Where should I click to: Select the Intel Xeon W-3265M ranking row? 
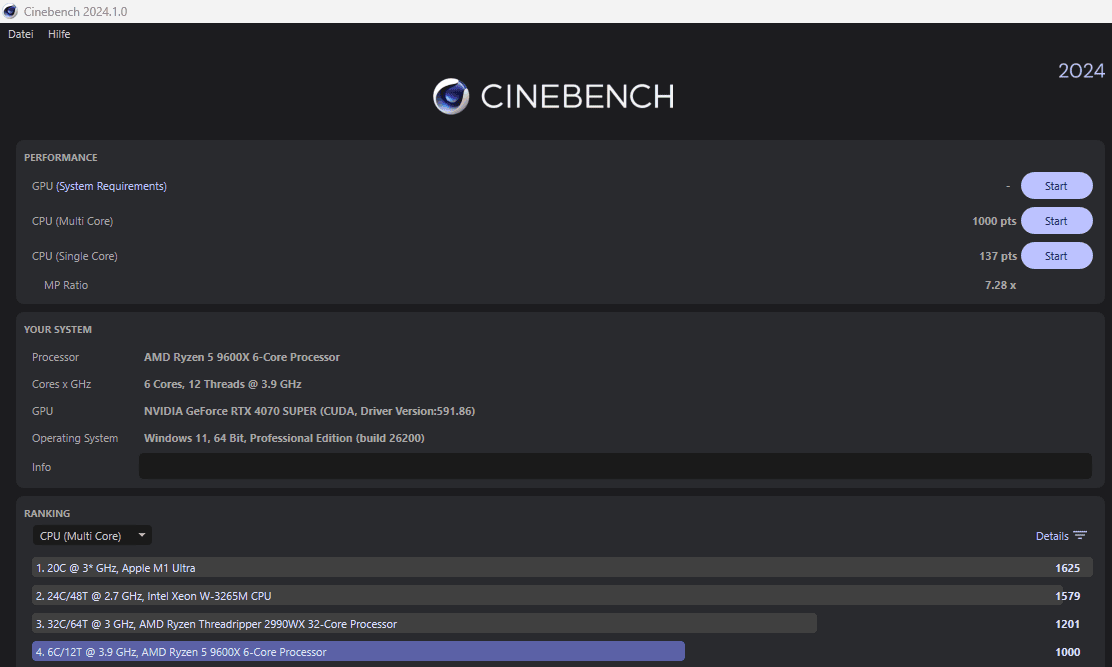point(562,596)
